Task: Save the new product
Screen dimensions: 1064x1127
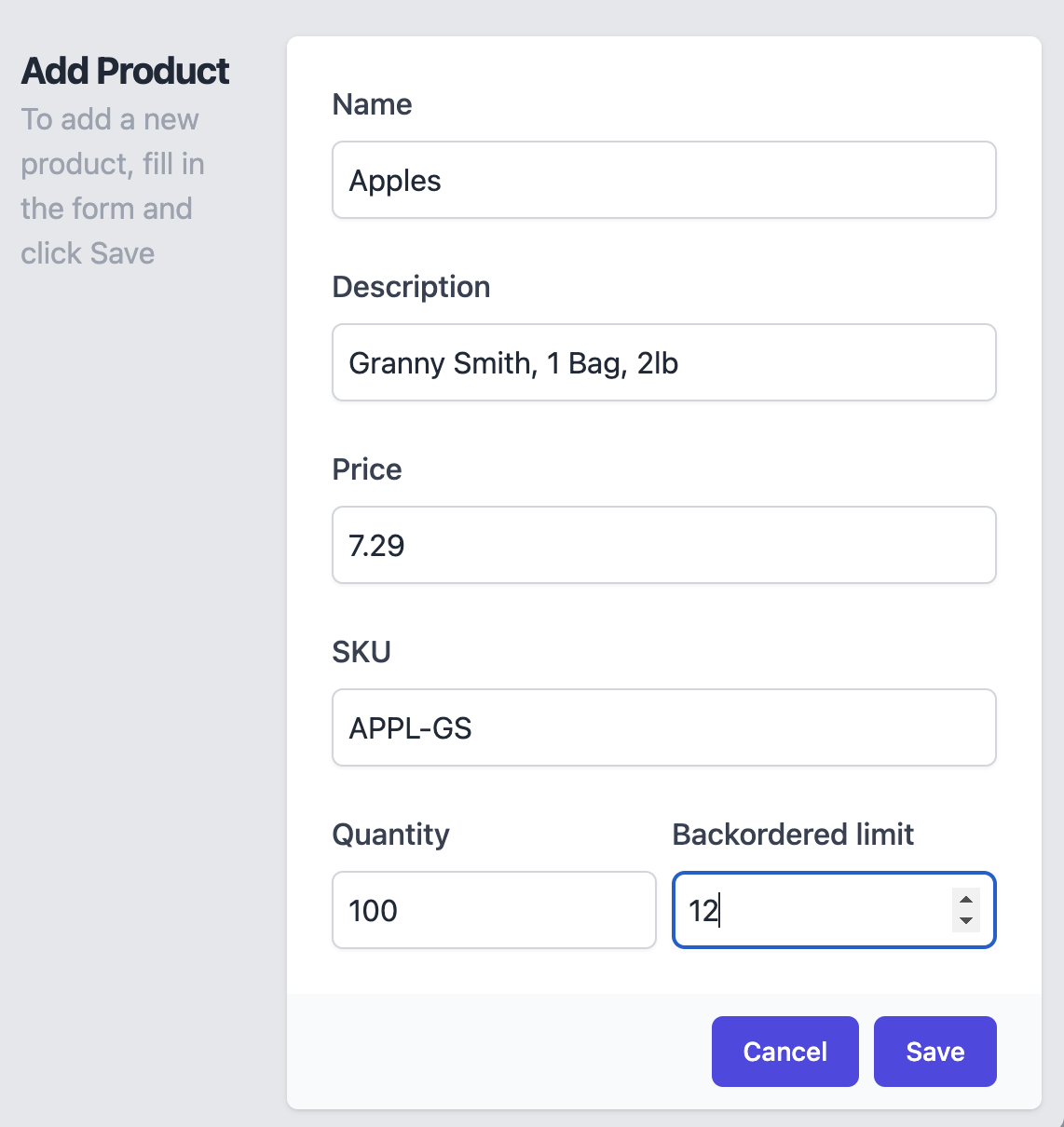Action: click(x=934, y=1052)
